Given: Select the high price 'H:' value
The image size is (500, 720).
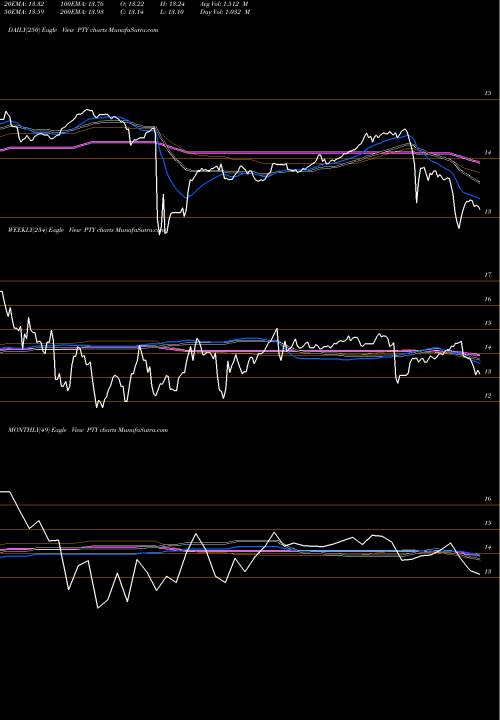Looking at the screenshot, I should coord(172,3).
